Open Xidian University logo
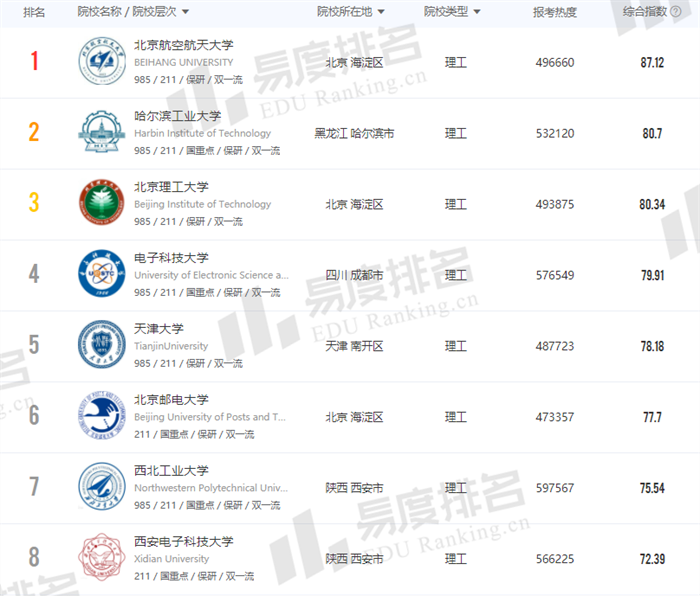The width and height of the screenshot is (700, 596). [x=102, y=557]
